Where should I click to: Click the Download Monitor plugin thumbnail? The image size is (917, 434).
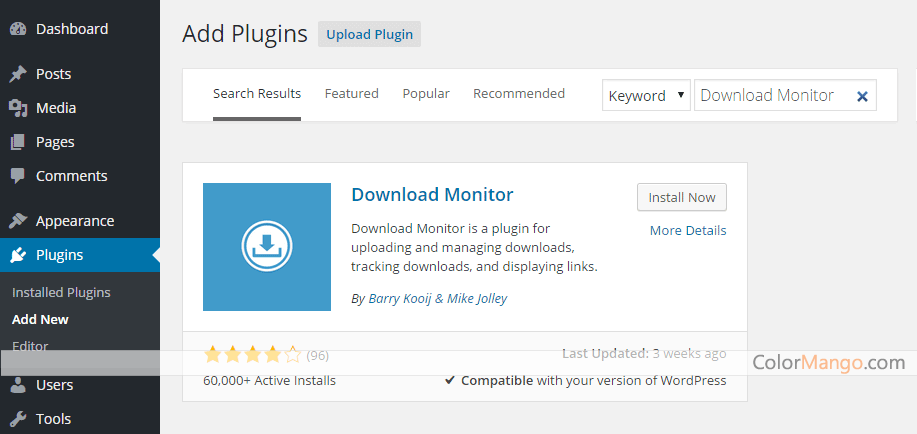coord(267,247)
